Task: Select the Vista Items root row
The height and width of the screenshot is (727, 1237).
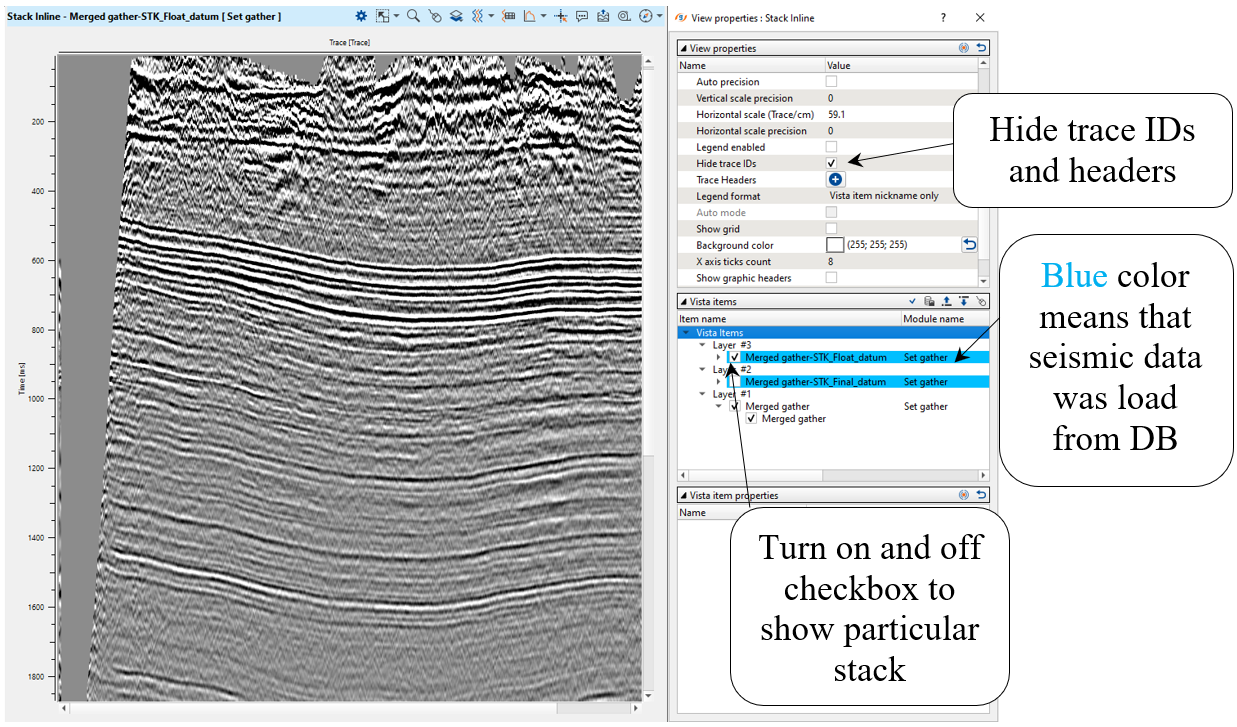Action: coord(720,332)
